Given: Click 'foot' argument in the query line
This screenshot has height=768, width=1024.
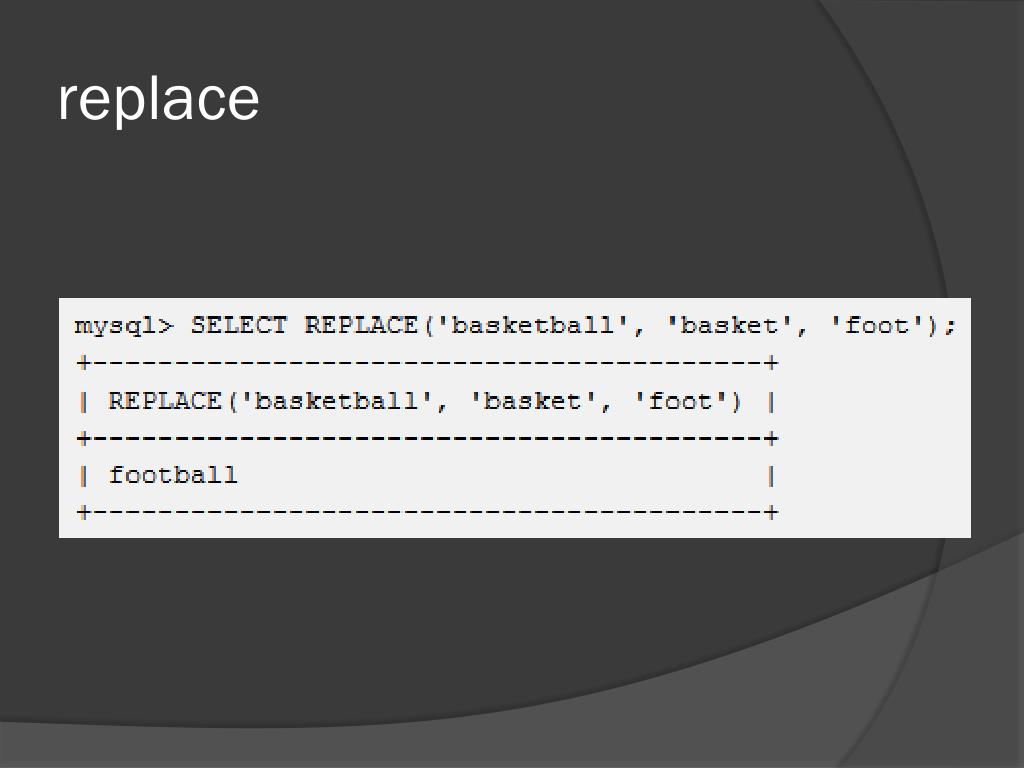Looking at the screenshot, I should (x=877, y=325).
